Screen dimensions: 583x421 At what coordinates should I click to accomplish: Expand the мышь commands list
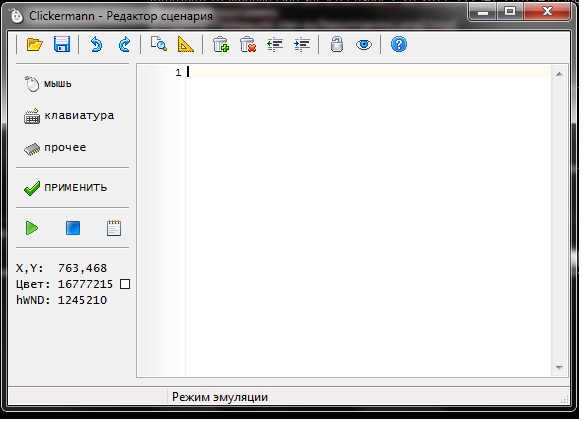click(x=48, y=84)
